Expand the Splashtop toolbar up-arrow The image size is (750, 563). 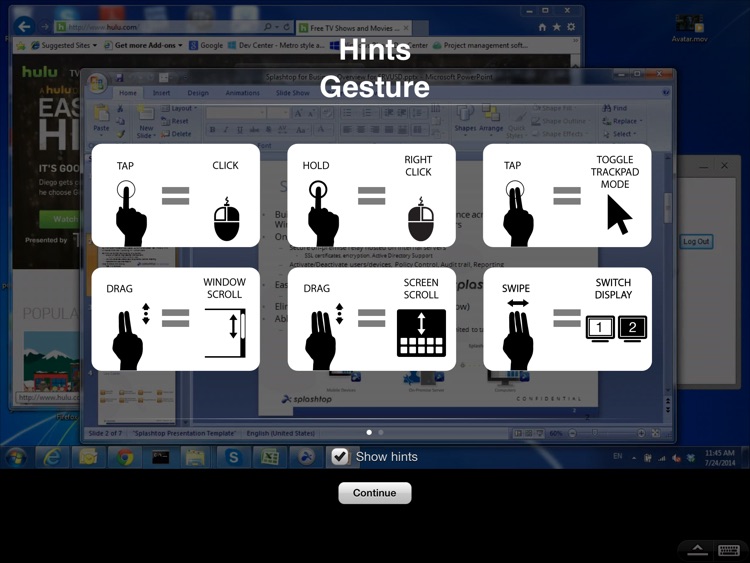pos(697,550)
